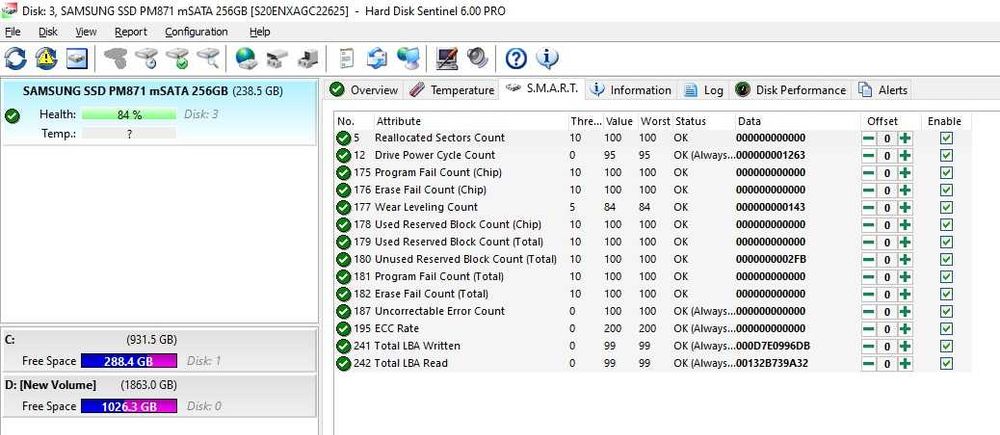Open the Disk menu
The image size is (1000, 435).
(48, 32)
